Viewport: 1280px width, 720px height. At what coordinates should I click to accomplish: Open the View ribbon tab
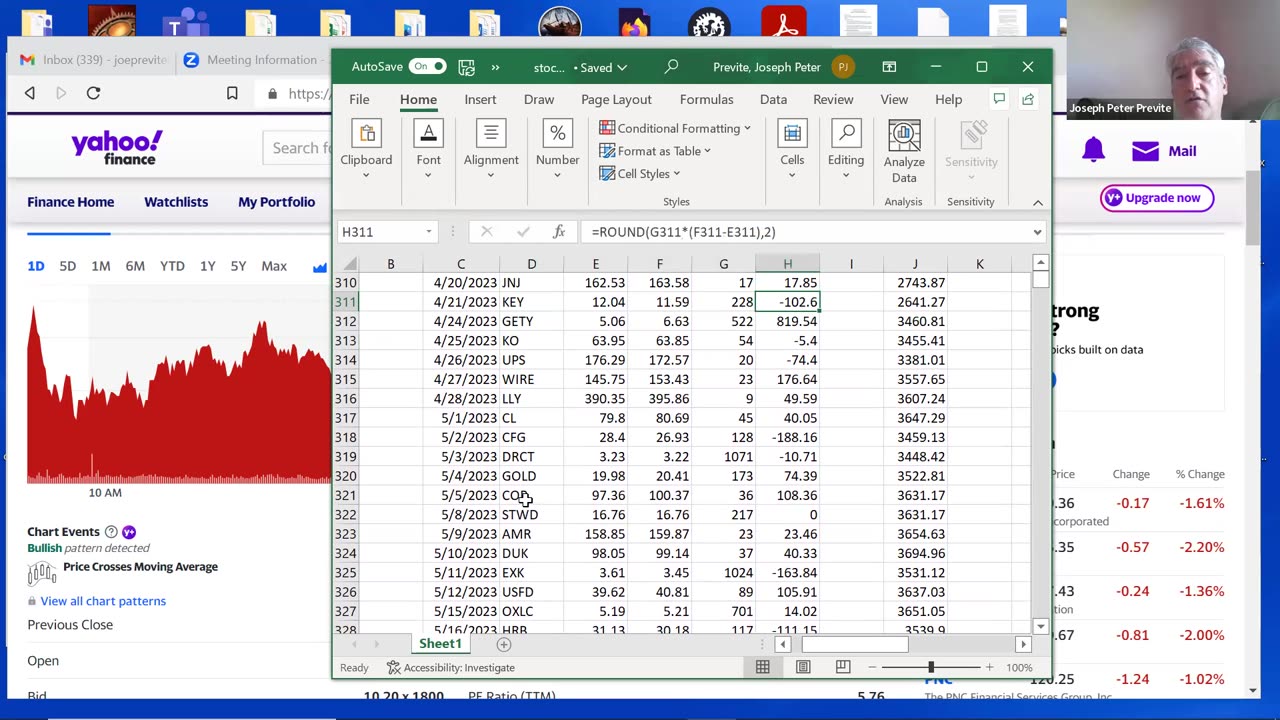pyautogui.click(x=894, y=100)
